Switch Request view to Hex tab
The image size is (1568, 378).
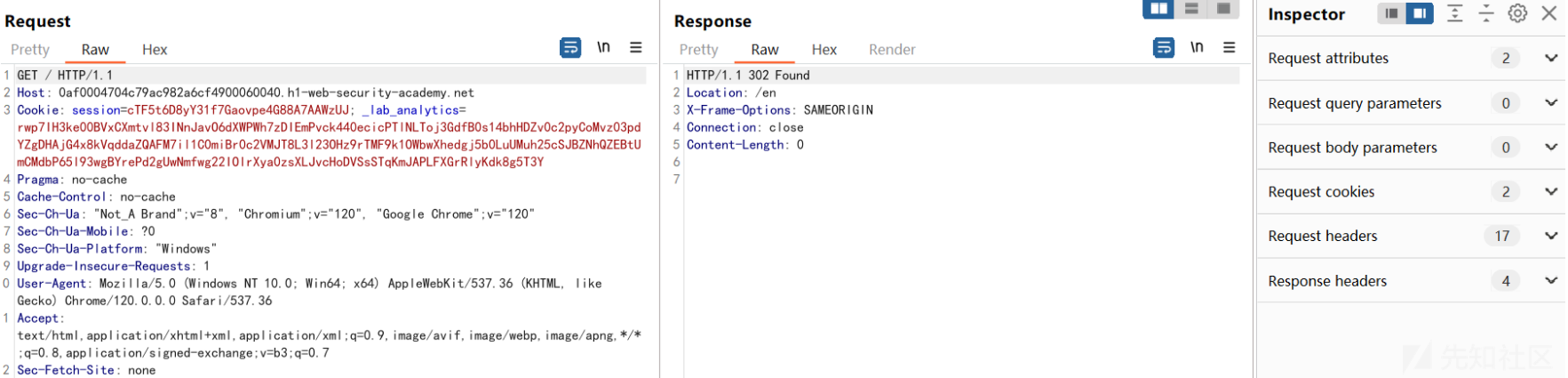click(x=155, y=50)
